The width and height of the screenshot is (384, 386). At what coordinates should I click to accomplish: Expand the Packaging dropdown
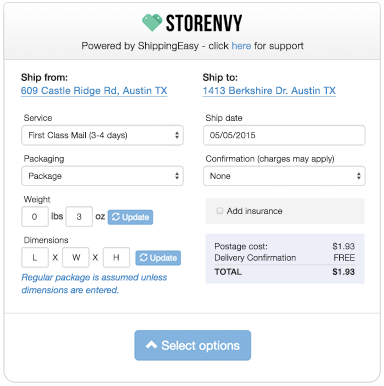point(102,176)
